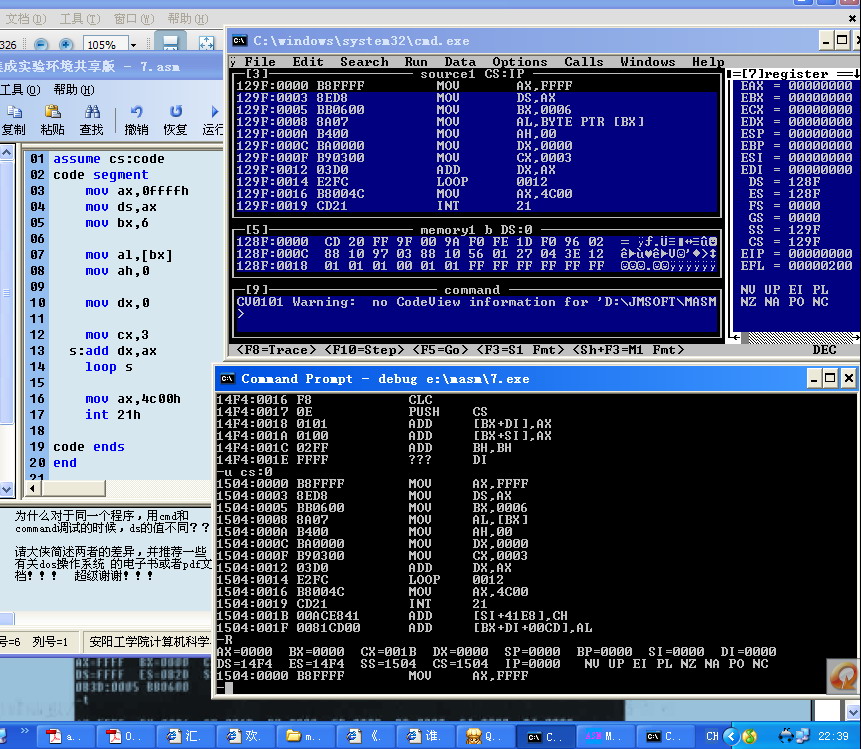Click editor line 17 'int 21h'
The image size is (861, 749).
(112, 415)
